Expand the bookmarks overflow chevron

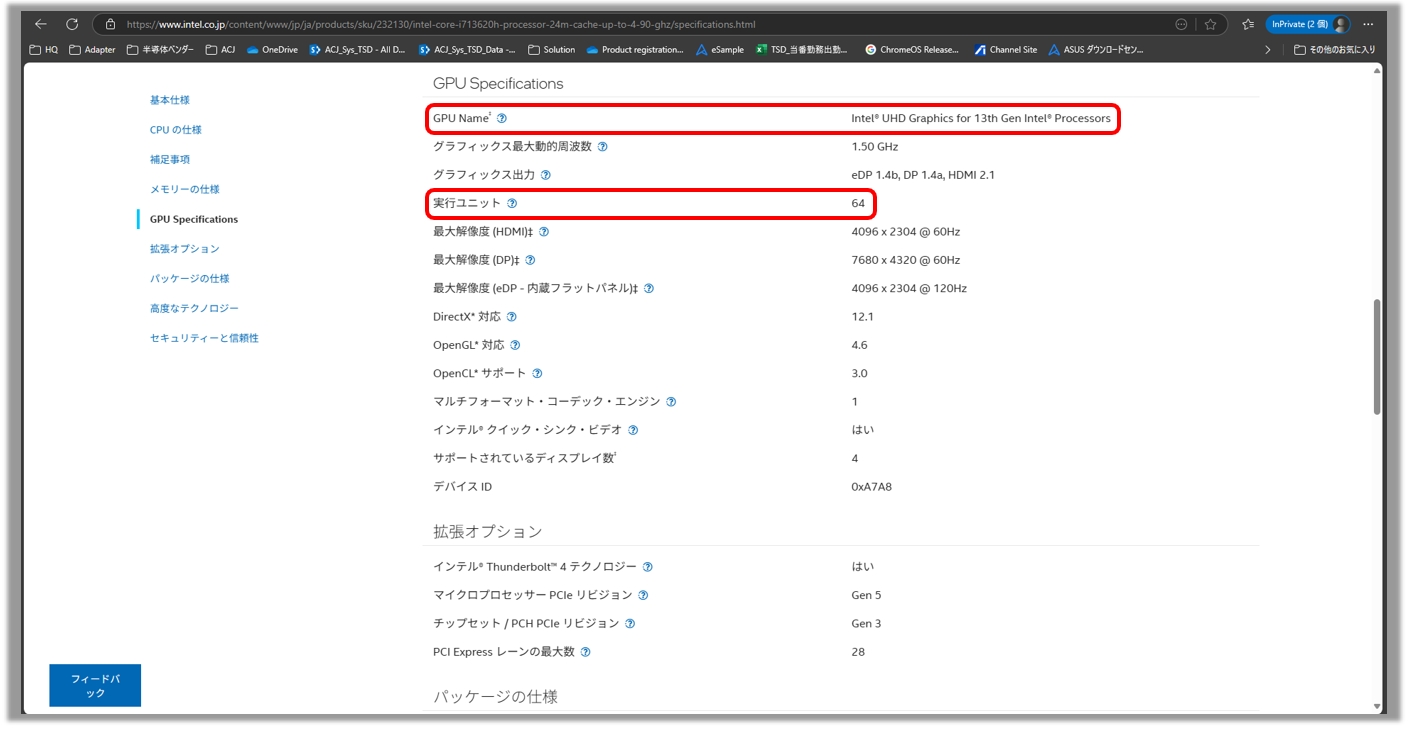click(x=1268, y=49)
